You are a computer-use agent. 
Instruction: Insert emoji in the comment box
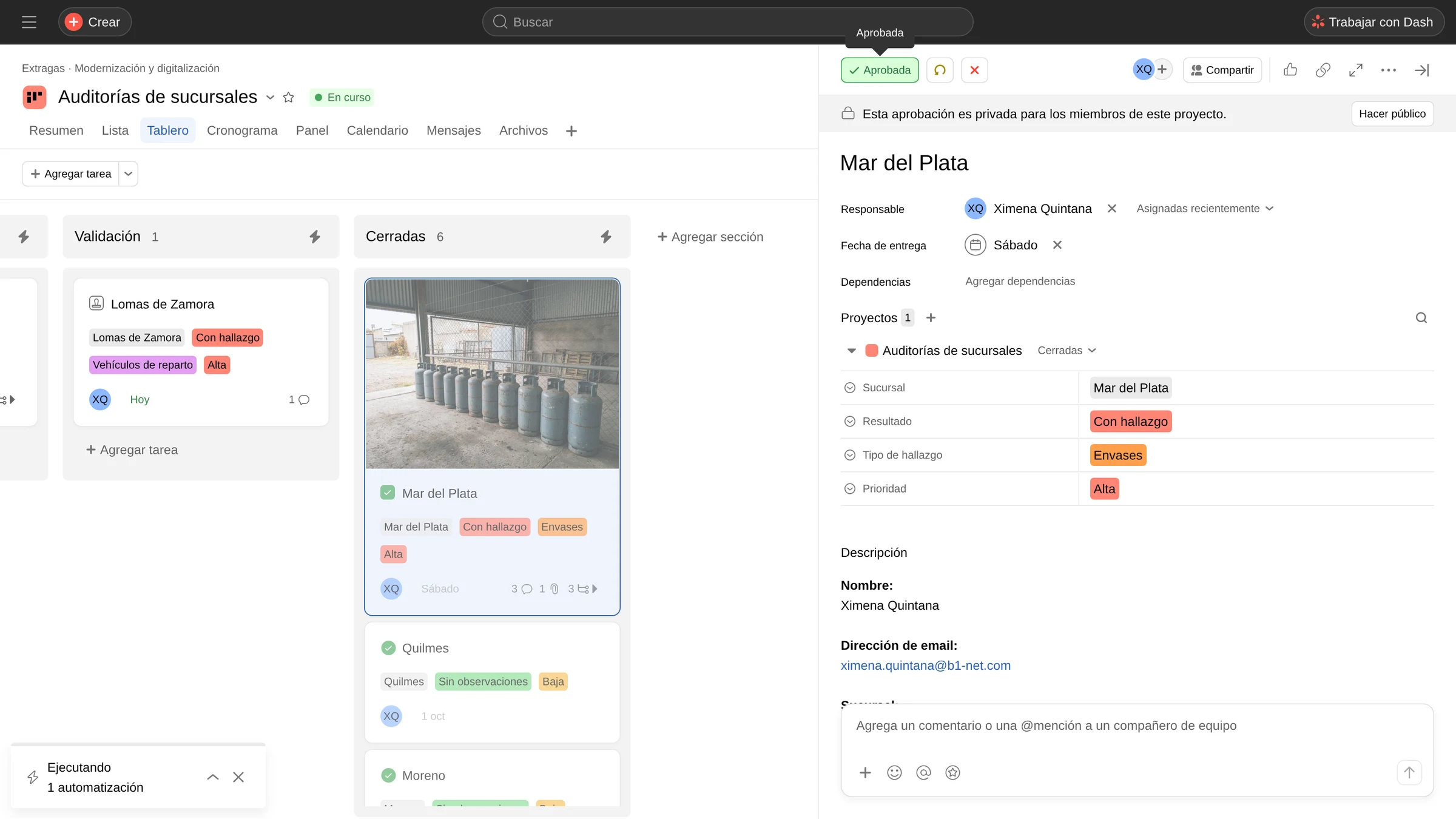894,772
